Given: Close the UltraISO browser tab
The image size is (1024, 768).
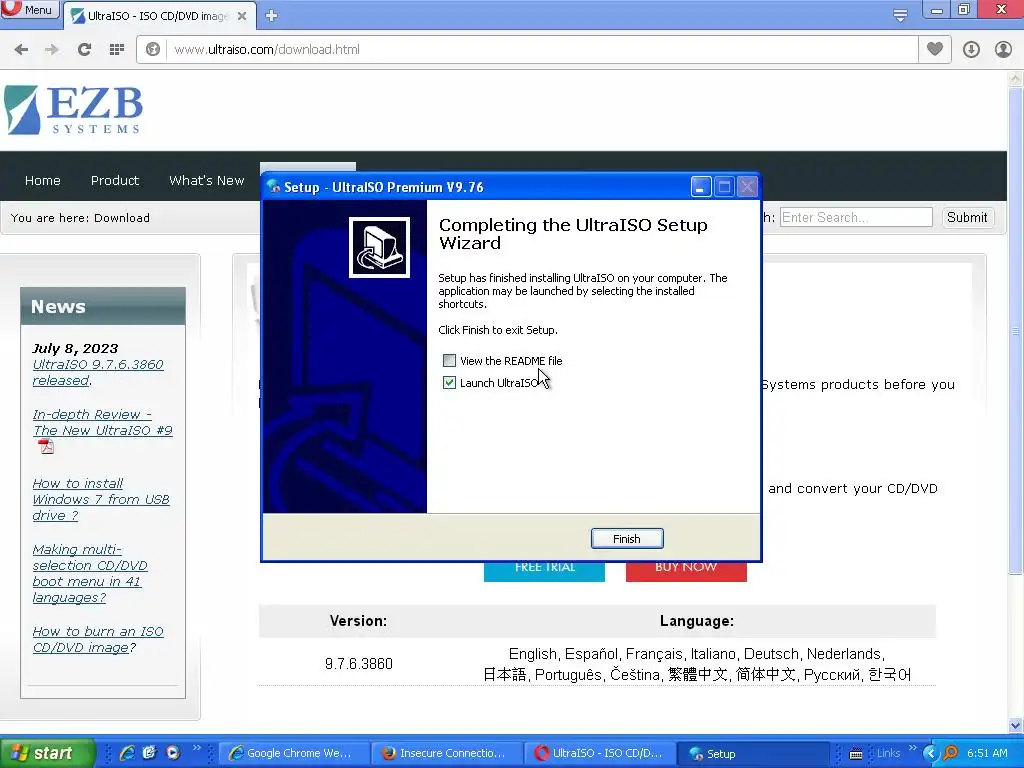Looking at the screenshot, I should (242, 16).
